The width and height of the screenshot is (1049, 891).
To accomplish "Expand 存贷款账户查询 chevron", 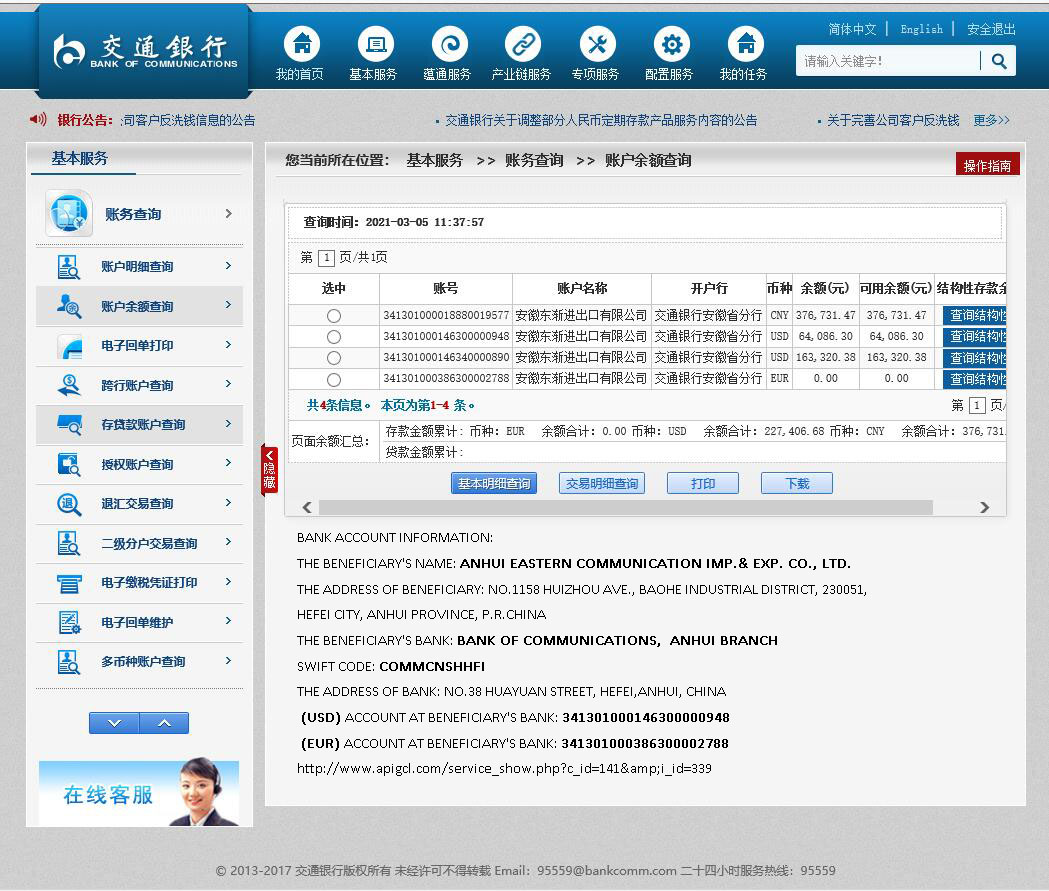I will point(229,423).
